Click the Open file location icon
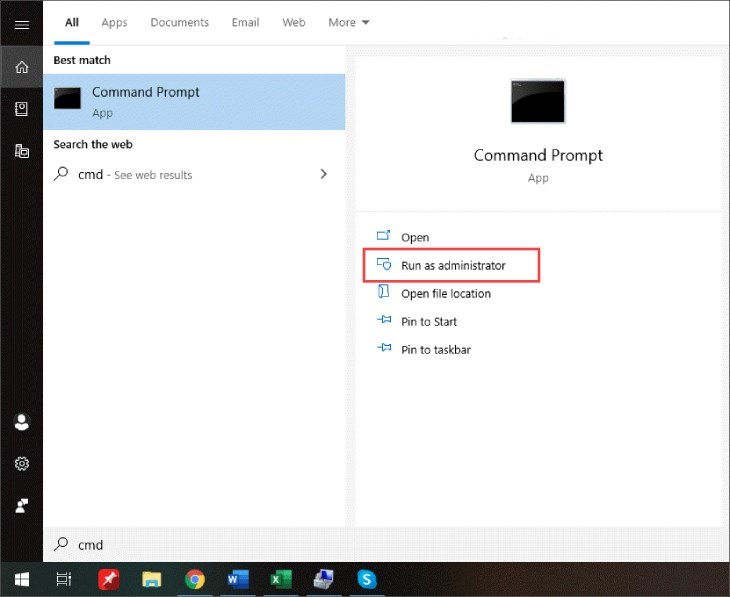This screenshot has height=597, width=730. click(x=384, y=291)
